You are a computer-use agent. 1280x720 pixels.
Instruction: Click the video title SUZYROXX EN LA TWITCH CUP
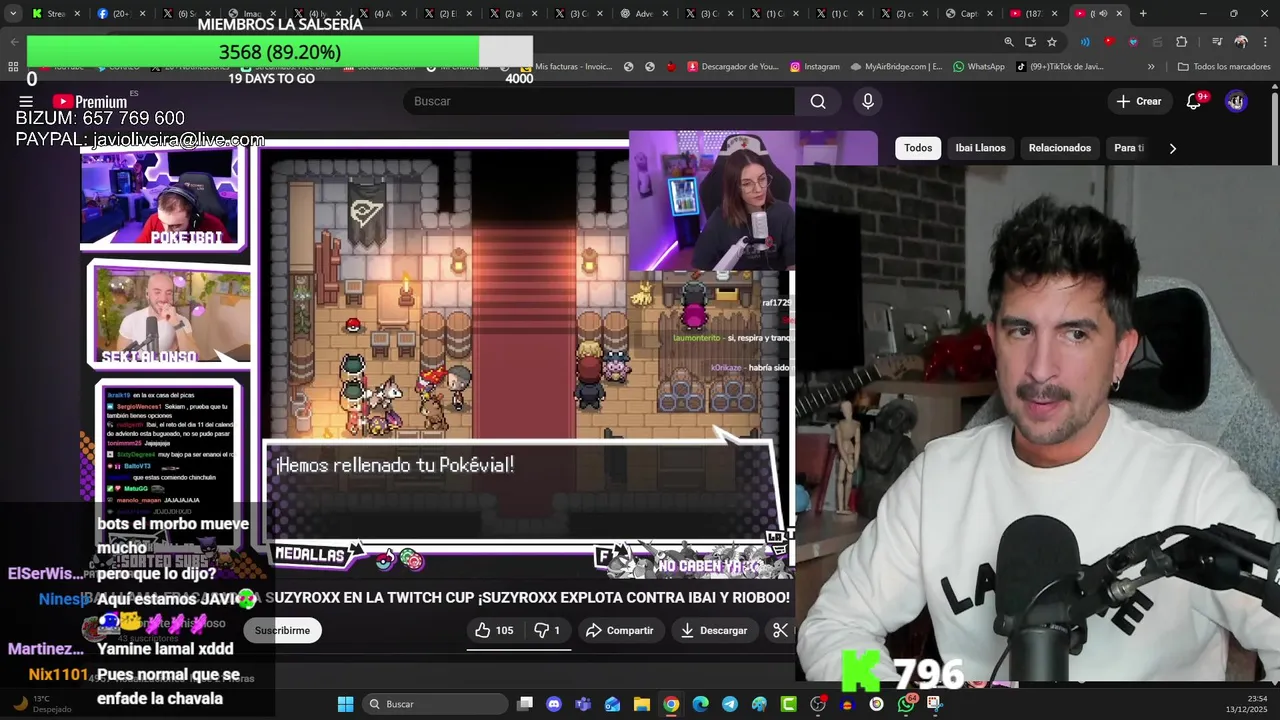[370, 597]
